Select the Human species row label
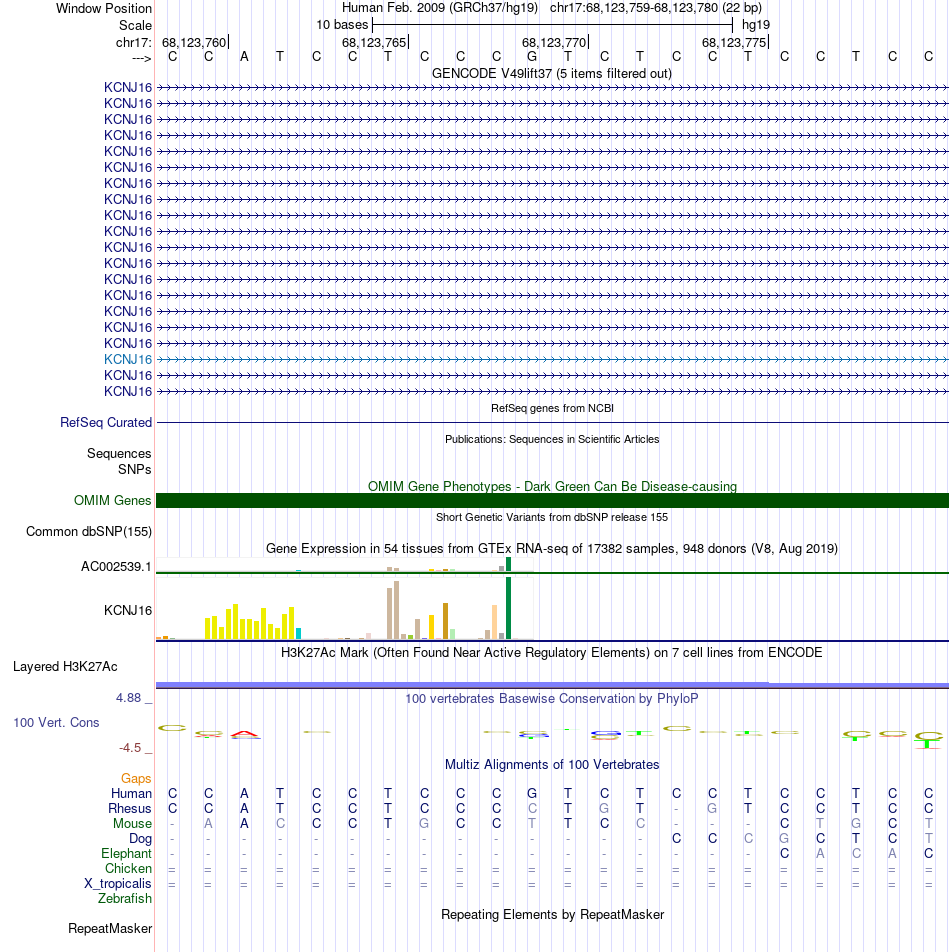 tap(131, 794)
